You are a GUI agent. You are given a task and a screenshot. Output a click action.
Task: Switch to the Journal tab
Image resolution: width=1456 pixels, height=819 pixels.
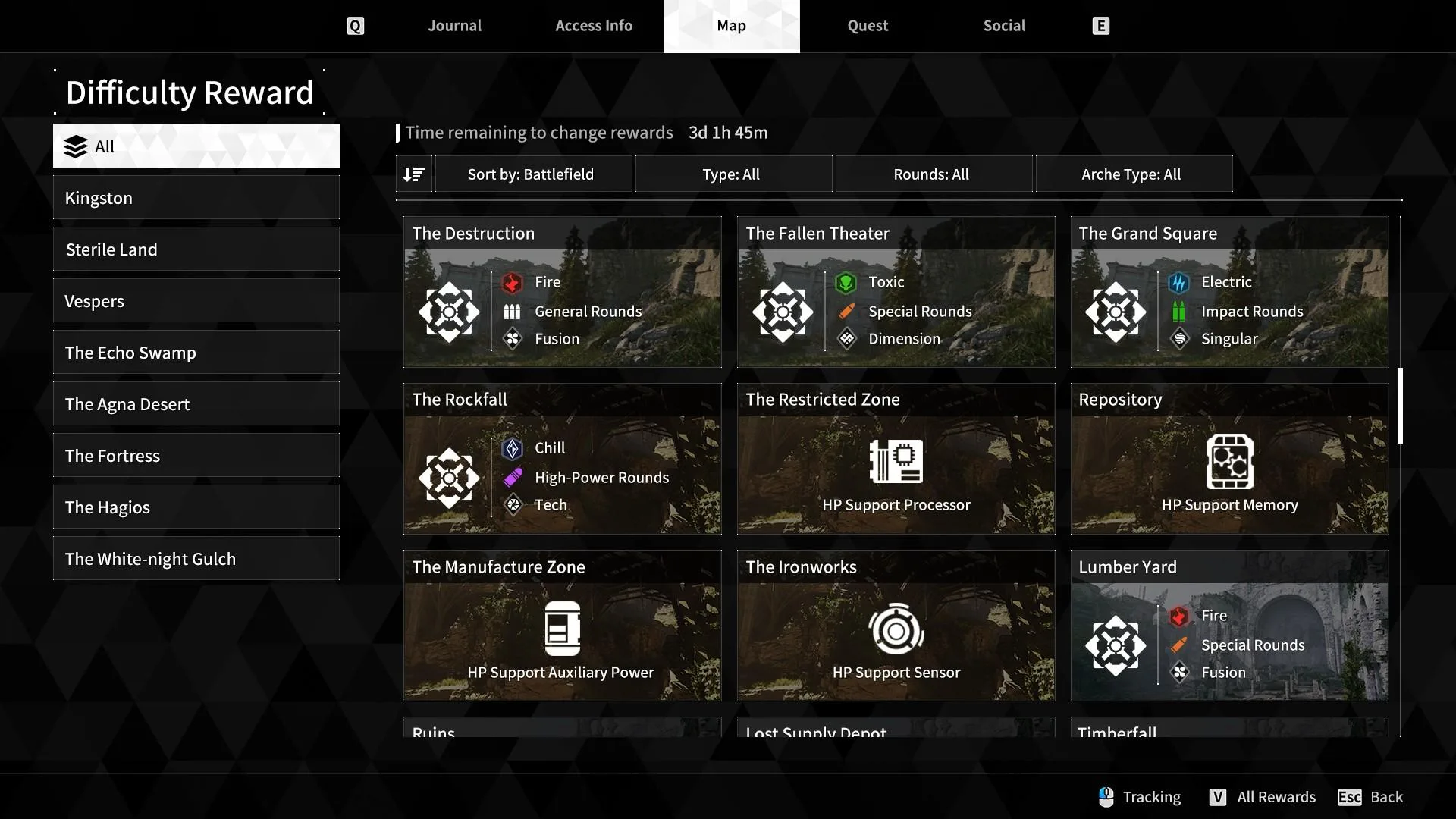pos(454,26)
